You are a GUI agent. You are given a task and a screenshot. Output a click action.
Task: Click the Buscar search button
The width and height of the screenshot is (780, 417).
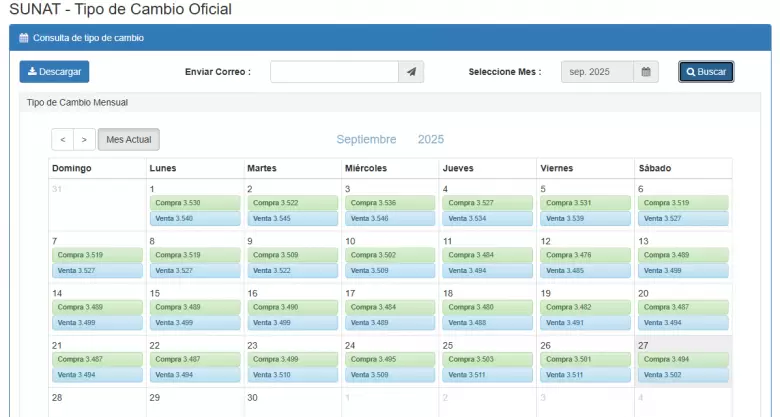(x=706, y=72)
